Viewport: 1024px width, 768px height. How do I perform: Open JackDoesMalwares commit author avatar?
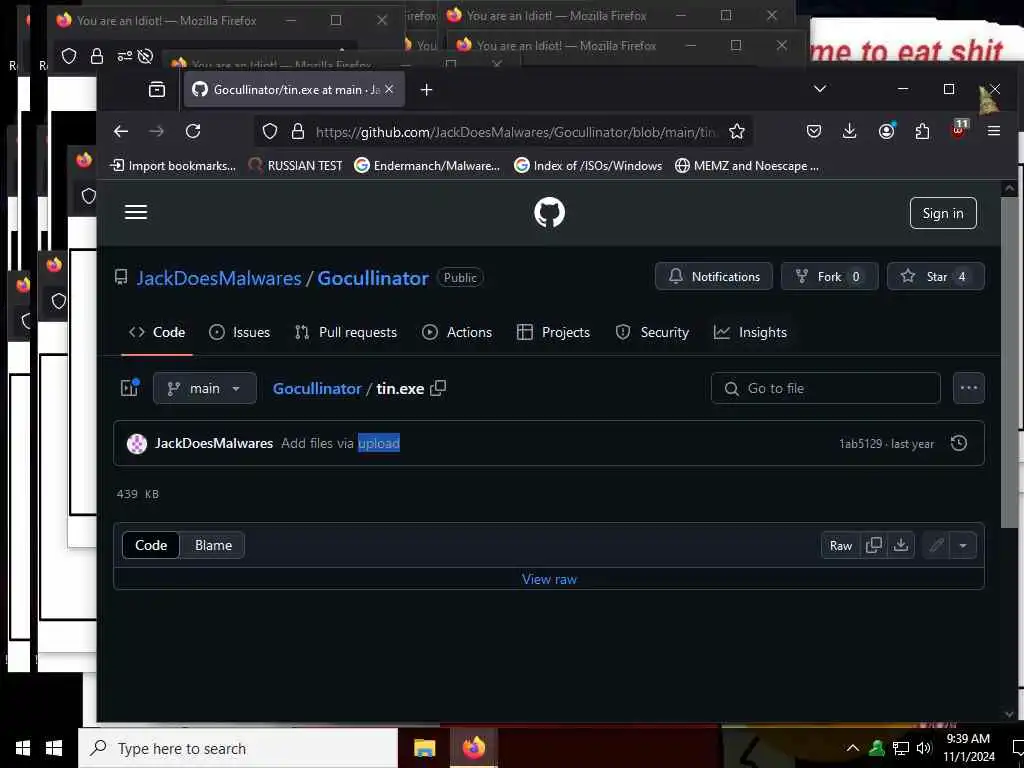tap(136, 443)
